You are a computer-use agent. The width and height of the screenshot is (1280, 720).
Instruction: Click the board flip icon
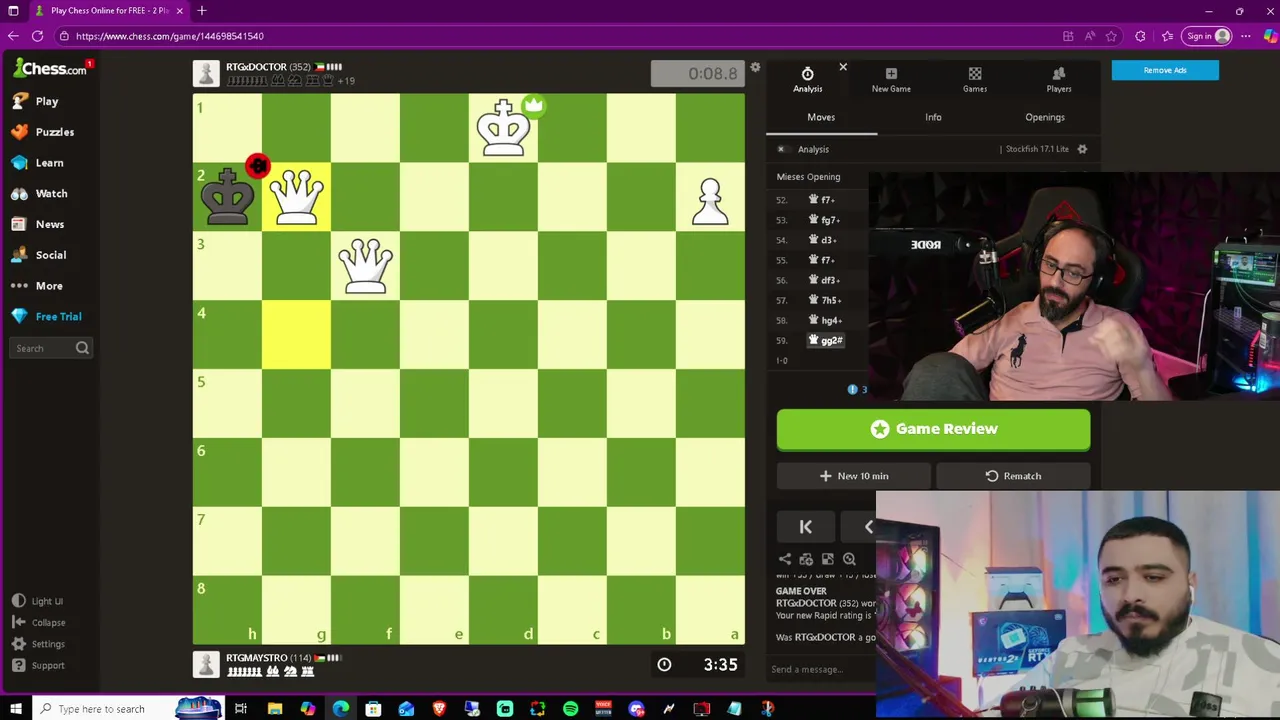coord(828,560)
